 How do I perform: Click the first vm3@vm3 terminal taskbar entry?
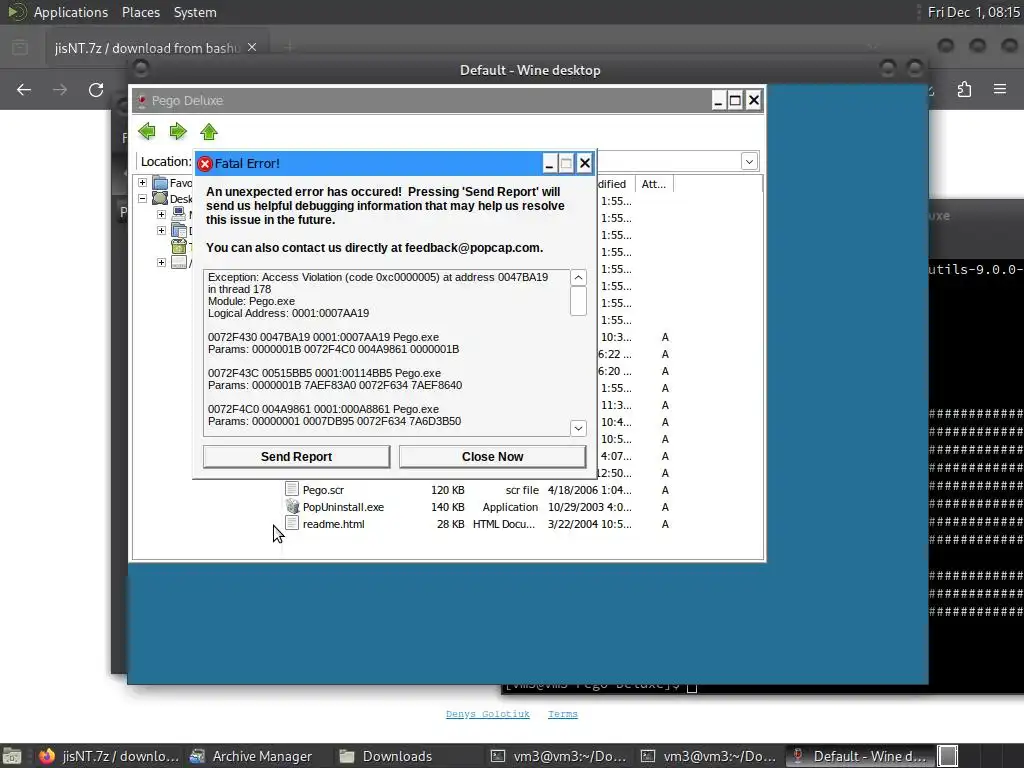pyautogui.click(x=560, y=756)
